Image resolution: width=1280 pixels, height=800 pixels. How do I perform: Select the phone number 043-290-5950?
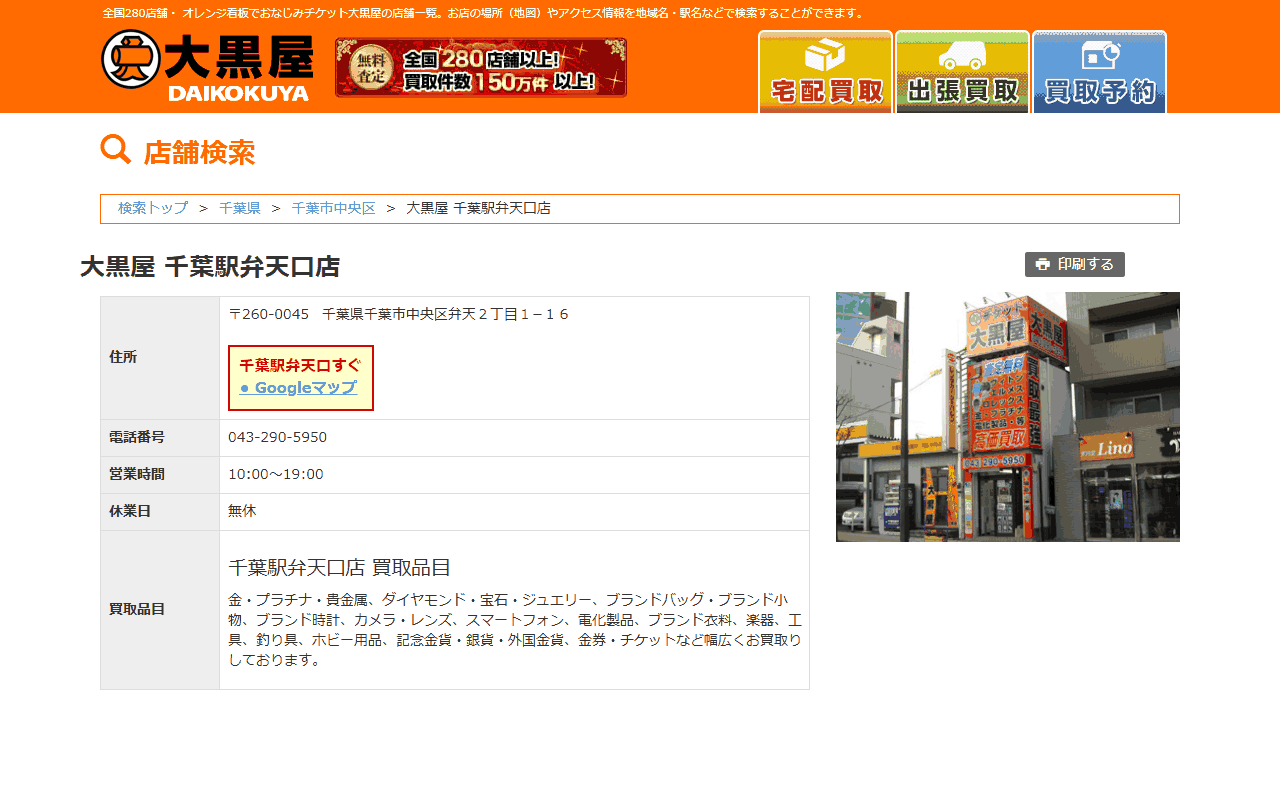click(277, 437)
